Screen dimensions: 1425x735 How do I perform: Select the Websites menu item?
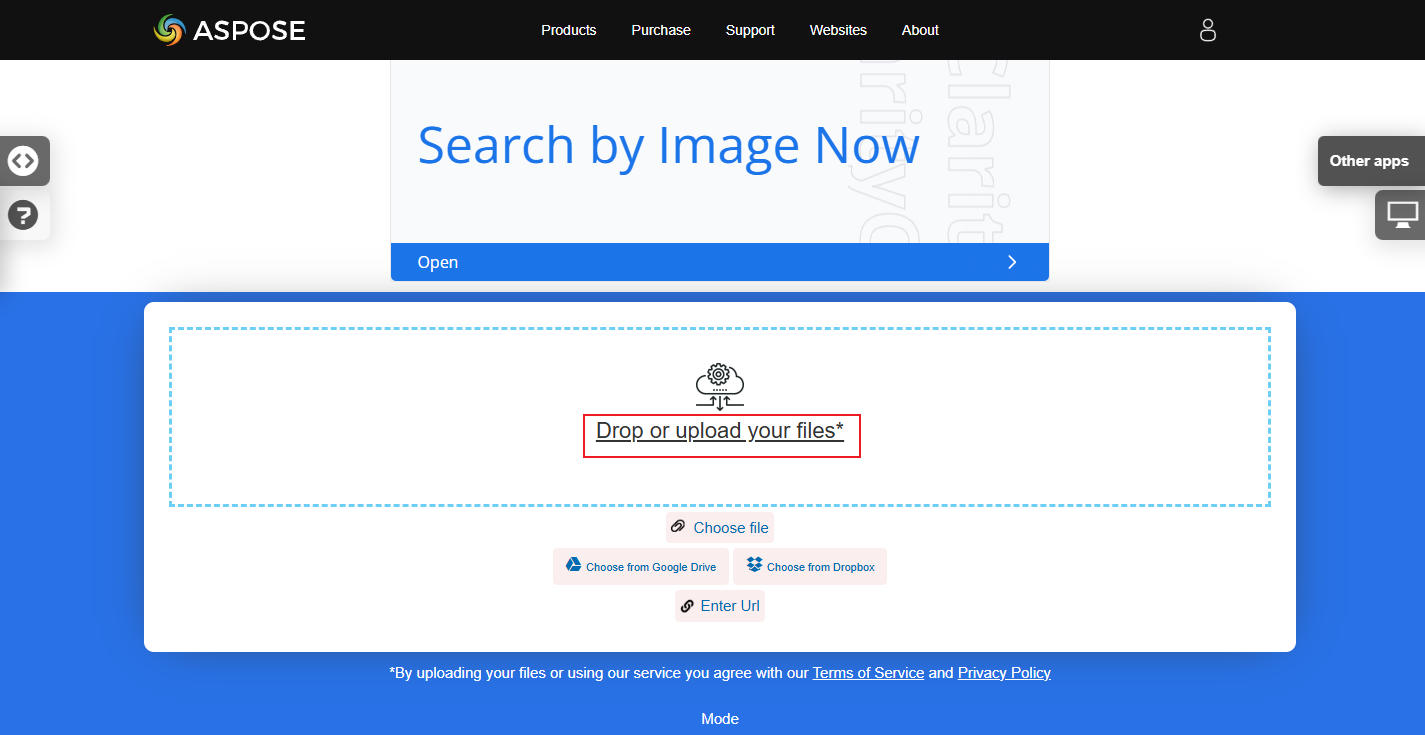point(838,30)
